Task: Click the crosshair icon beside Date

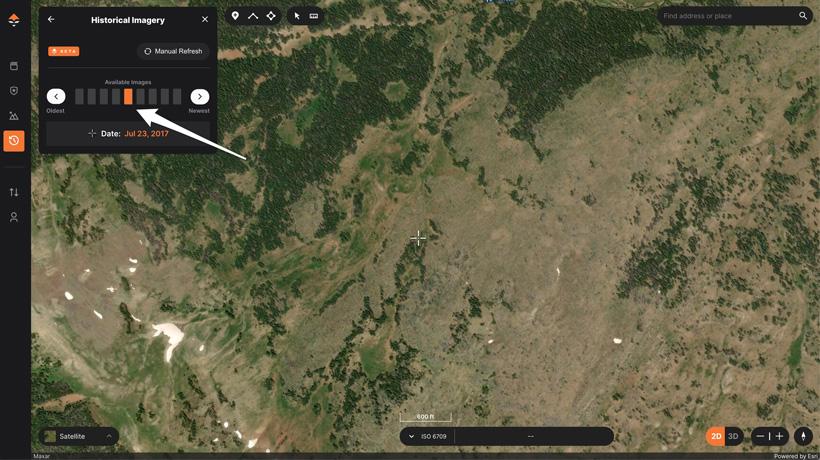Action: (92, 133)
